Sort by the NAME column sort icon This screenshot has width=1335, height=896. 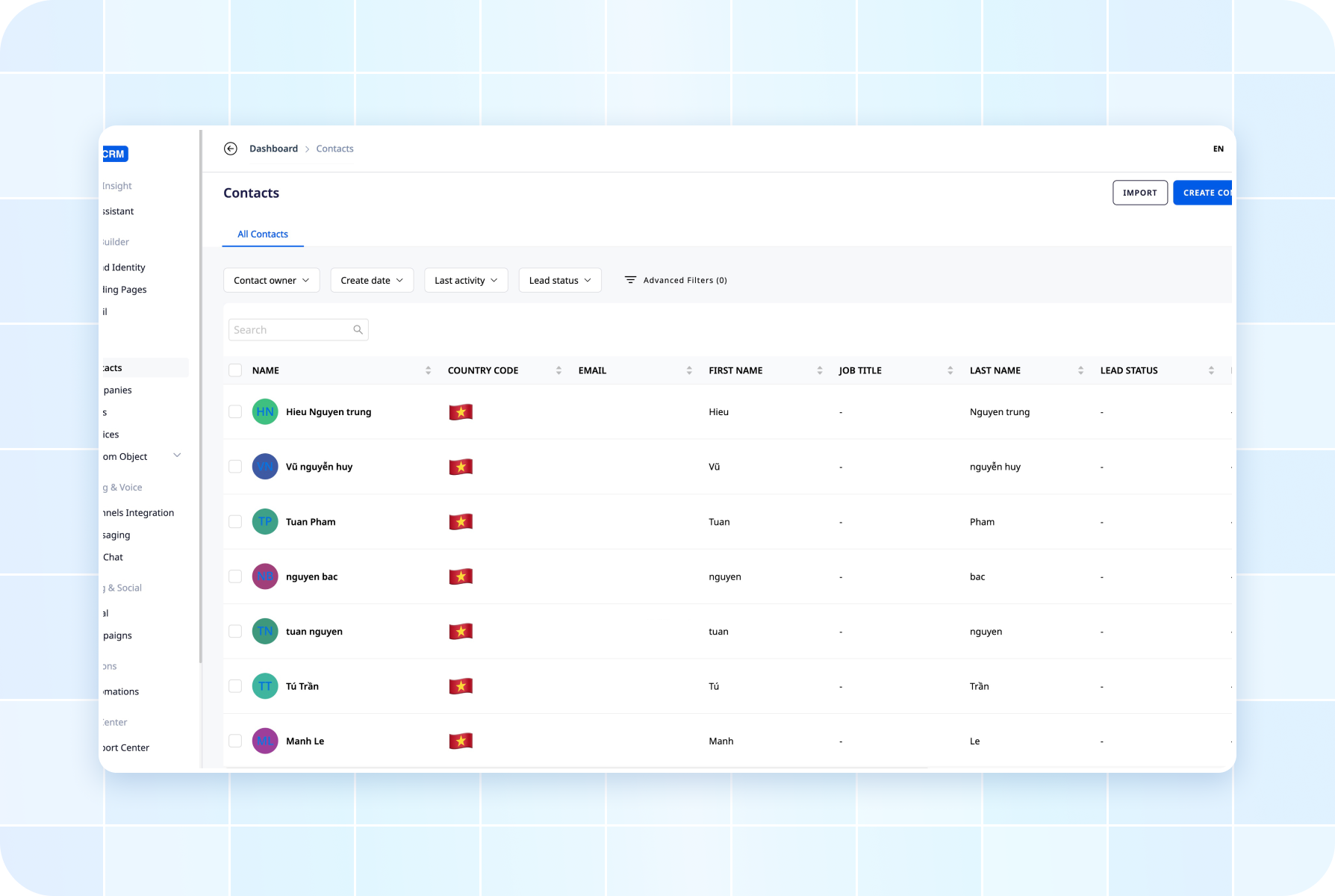coord(428,370)
